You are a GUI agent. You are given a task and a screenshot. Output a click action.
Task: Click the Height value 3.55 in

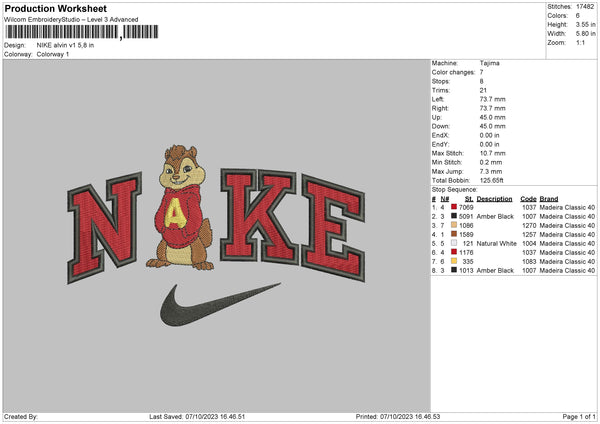(x=586, y=24)
